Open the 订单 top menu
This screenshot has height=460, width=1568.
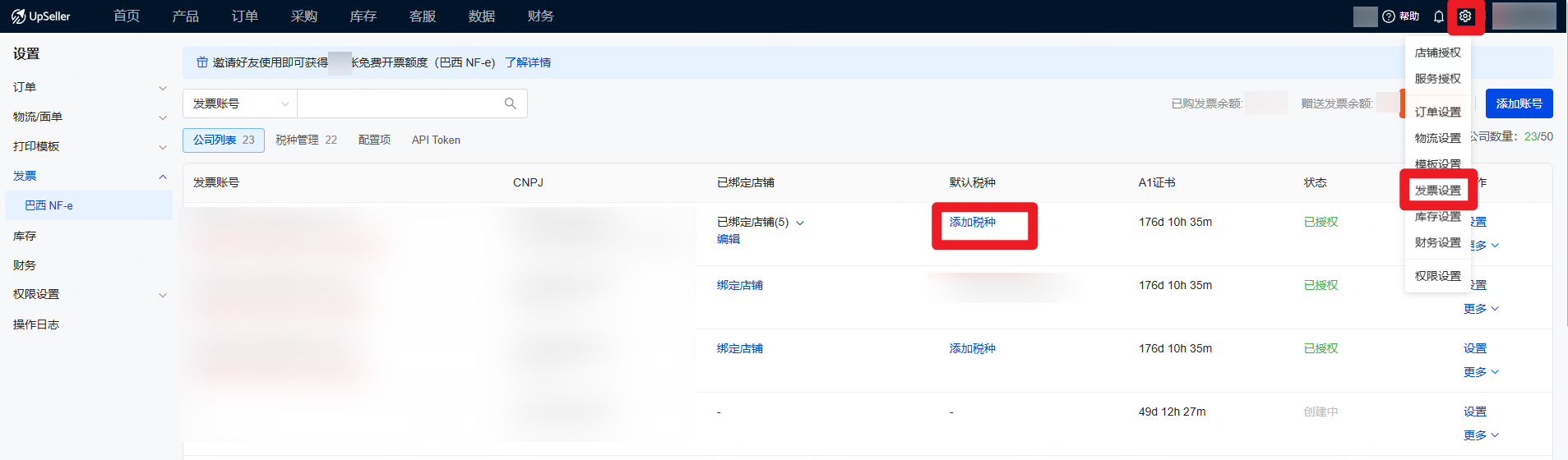point(245,16)
